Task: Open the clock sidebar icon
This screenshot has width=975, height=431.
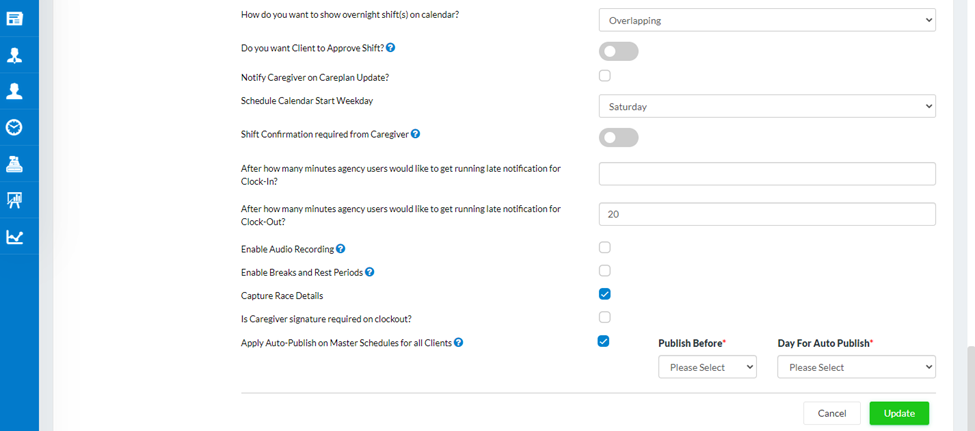Action: (15, 127)
